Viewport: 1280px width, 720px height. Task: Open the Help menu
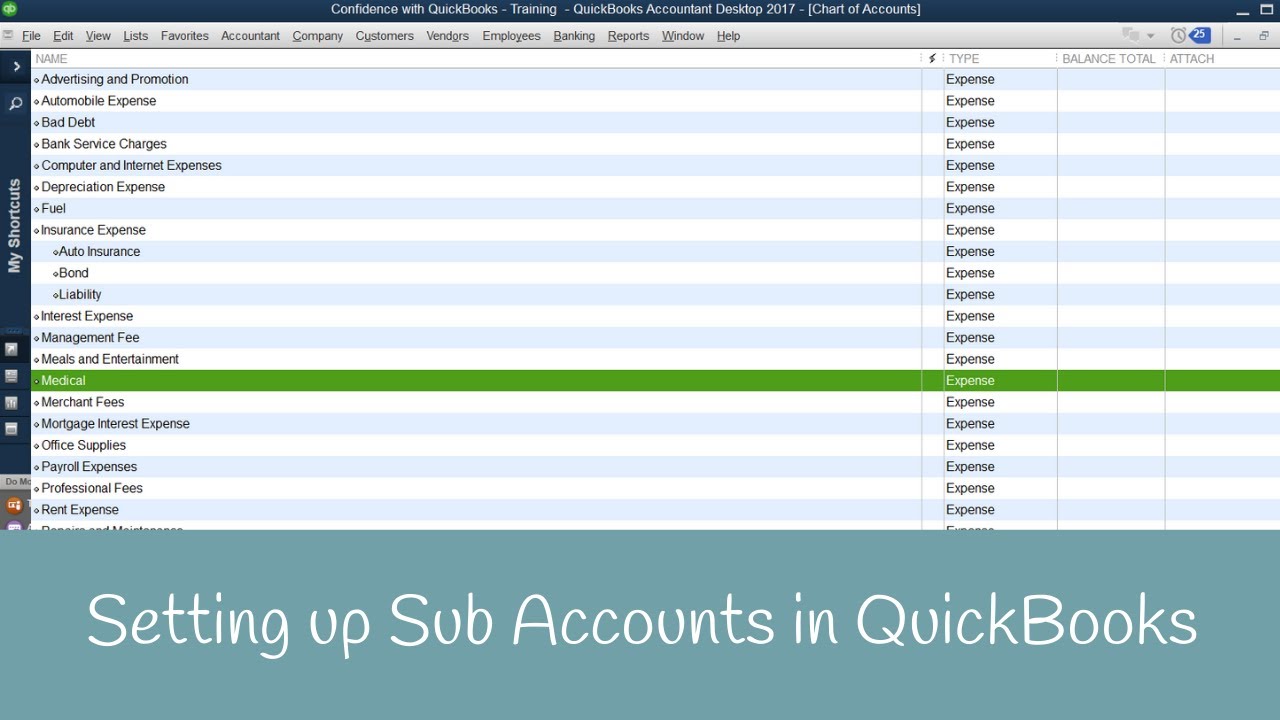729,36
